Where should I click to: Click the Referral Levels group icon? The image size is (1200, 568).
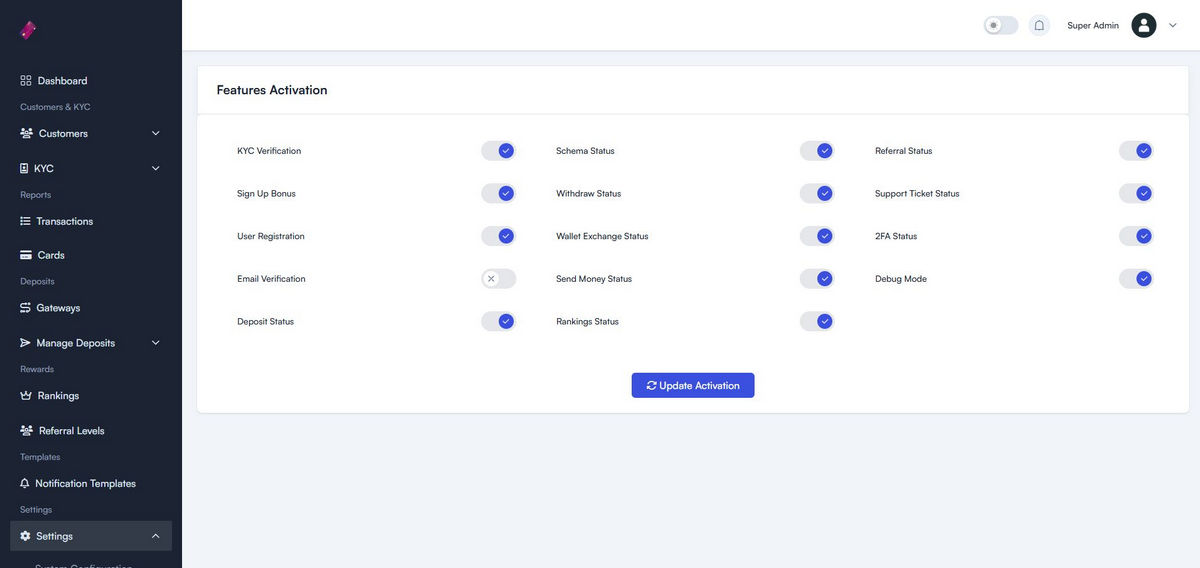(x=27, y=431)
